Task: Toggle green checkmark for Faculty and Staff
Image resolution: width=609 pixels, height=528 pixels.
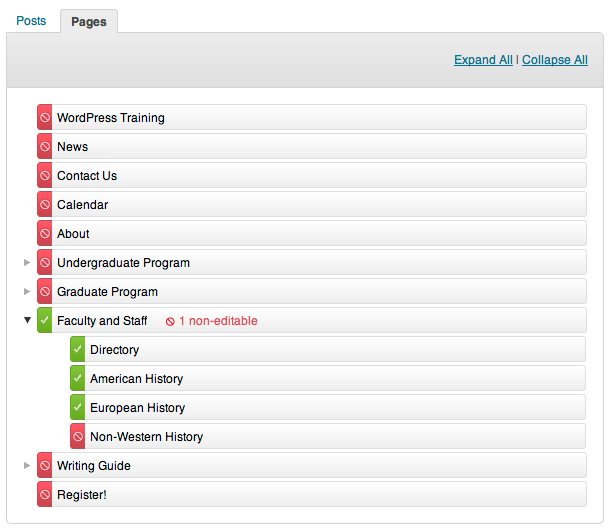Action: [x=45, y=320]
